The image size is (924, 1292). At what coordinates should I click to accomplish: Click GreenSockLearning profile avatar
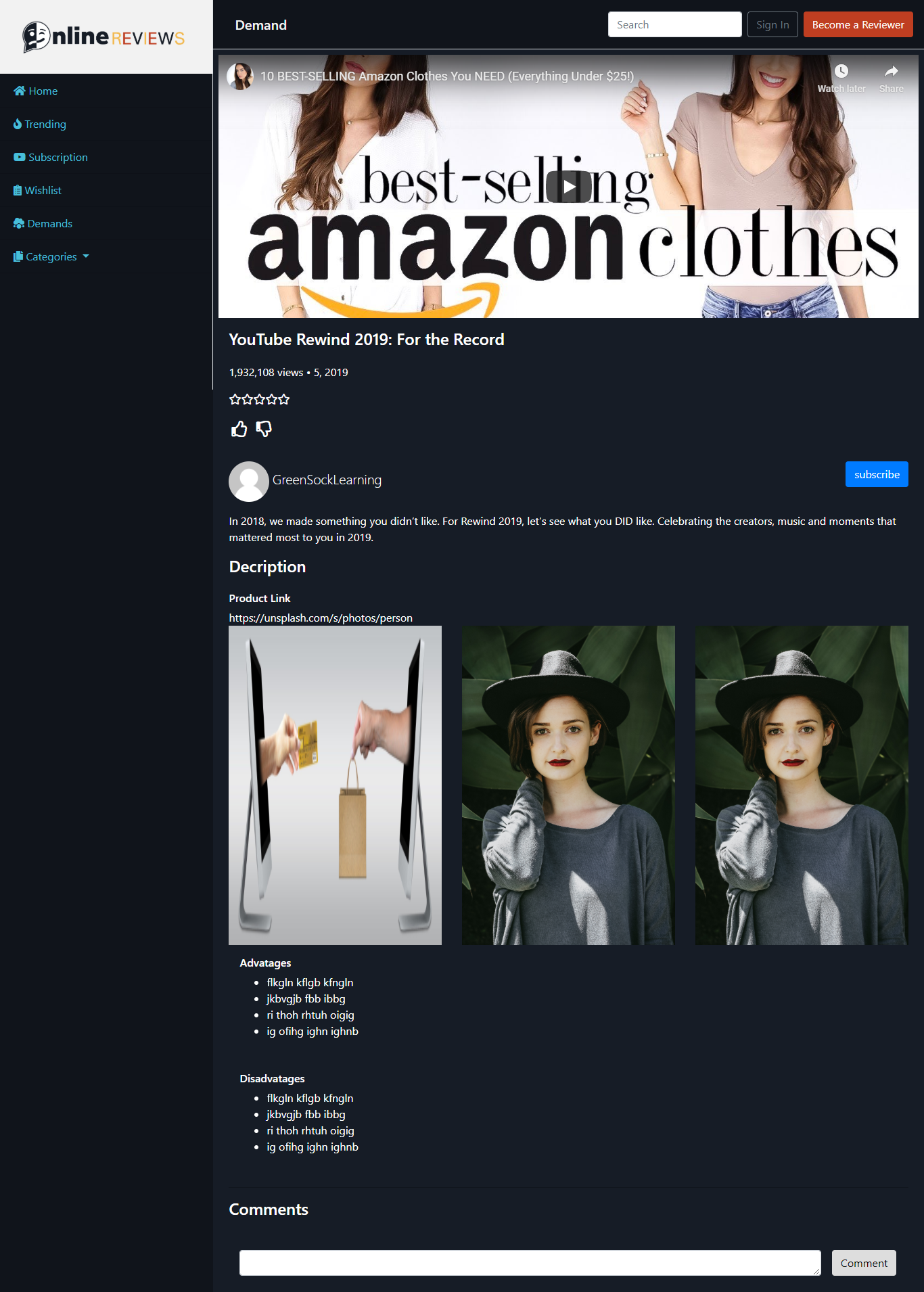pyautogui.click(x=249, y=481)
